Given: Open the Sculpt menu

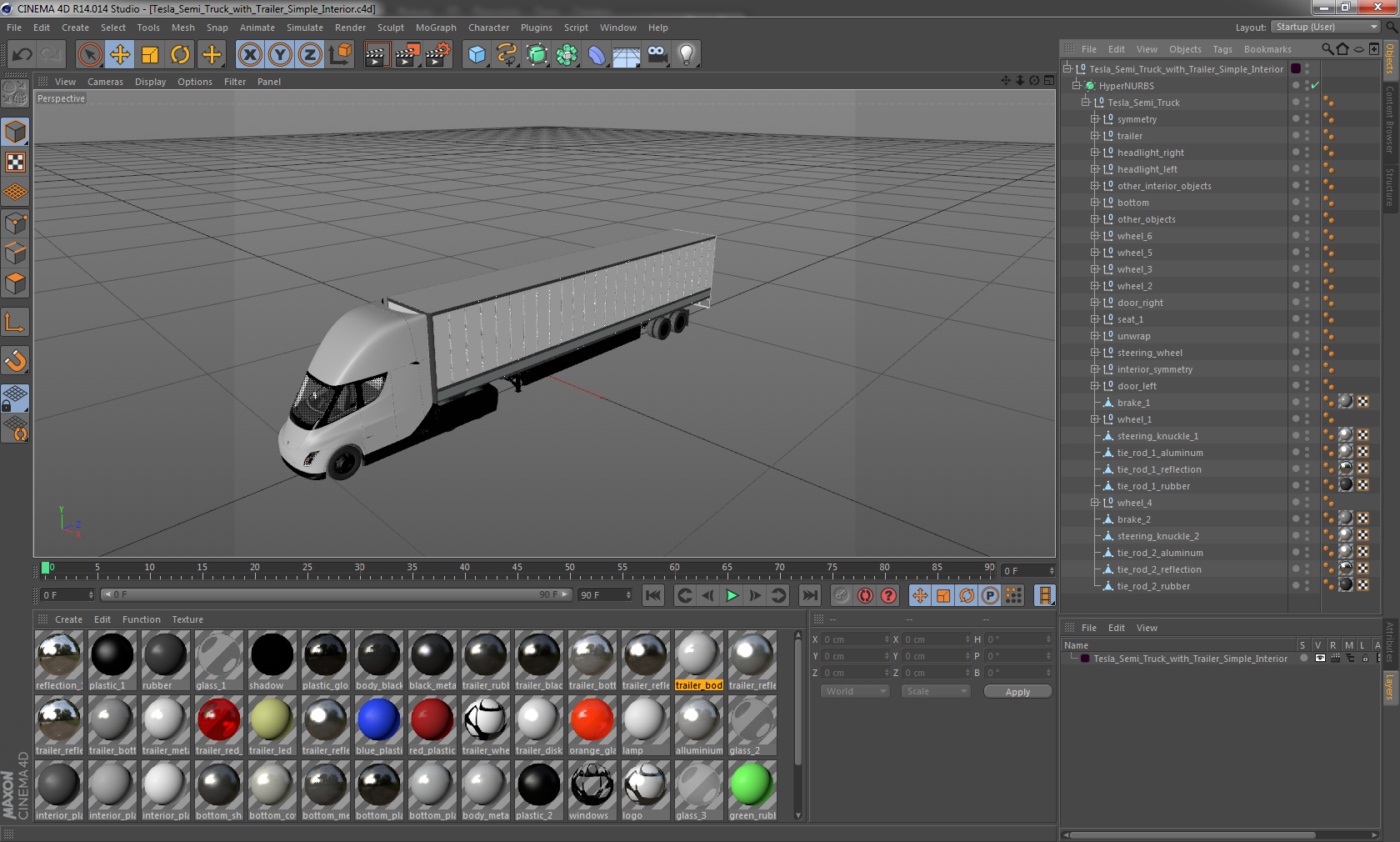Looking at the screenshot, I should 390,28.
